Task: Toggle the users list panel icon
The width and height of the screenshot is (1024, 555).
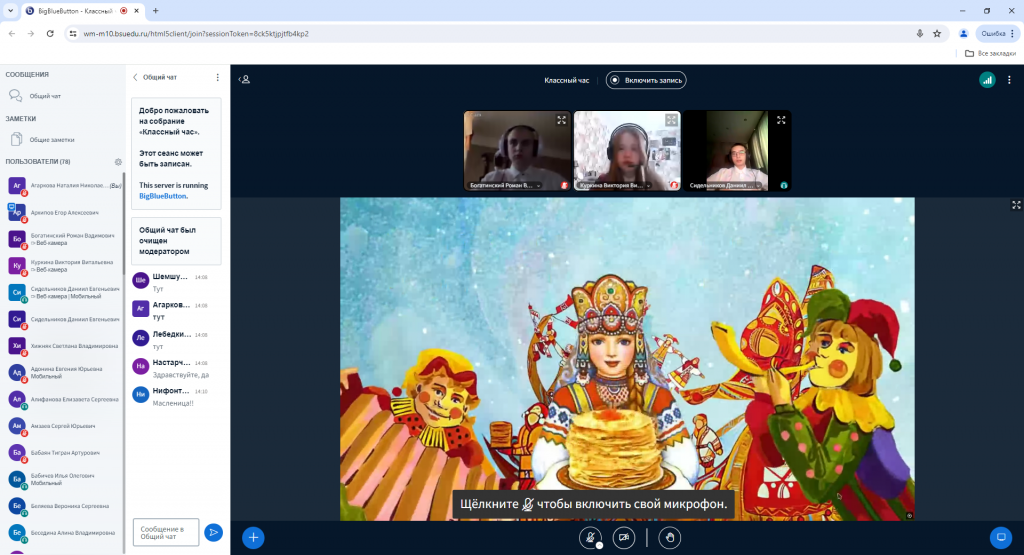Action: (245, 80)
